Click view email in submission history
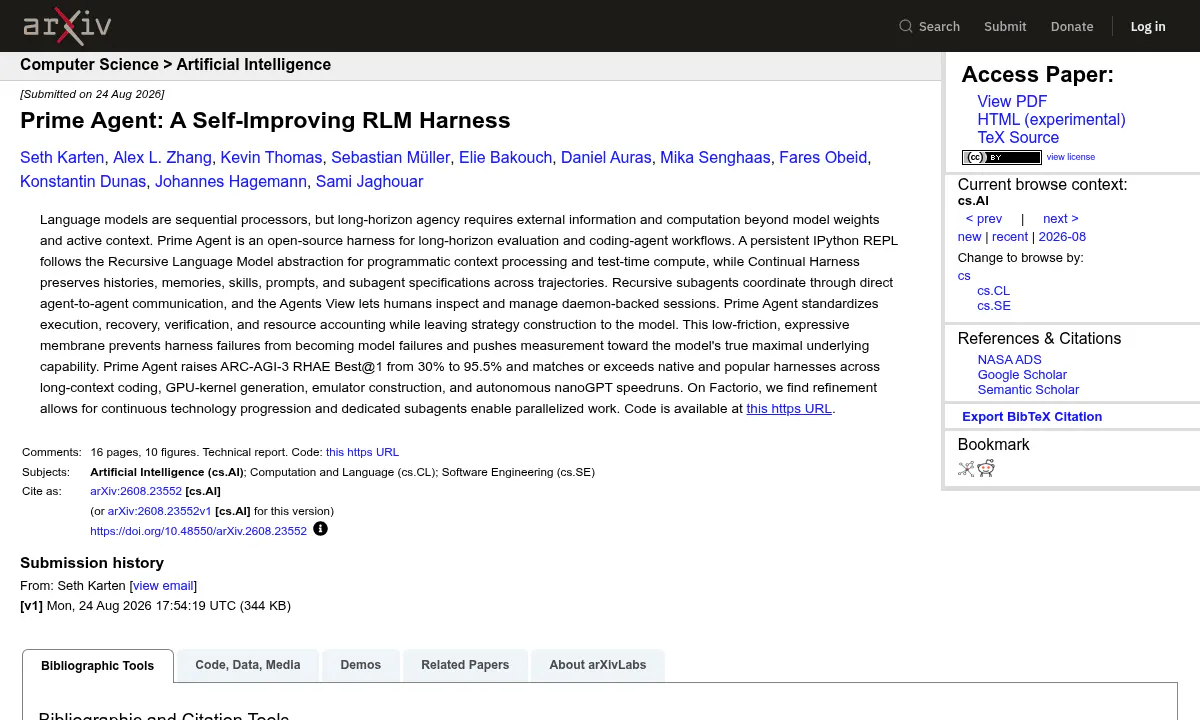This screenshot has height=720, width=1200. [x=163, y=586]
